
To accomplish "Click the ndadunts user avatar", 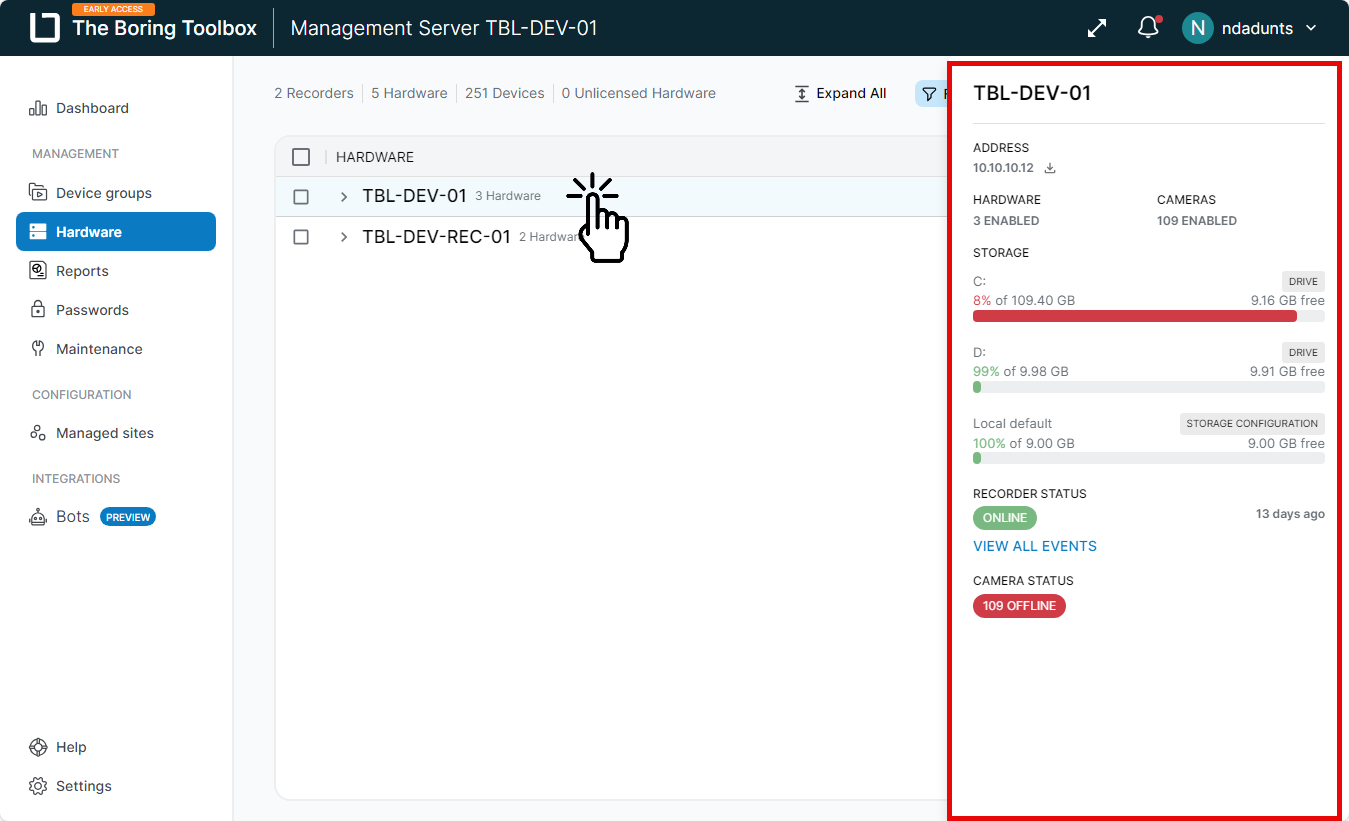I will pos(1197,28).
